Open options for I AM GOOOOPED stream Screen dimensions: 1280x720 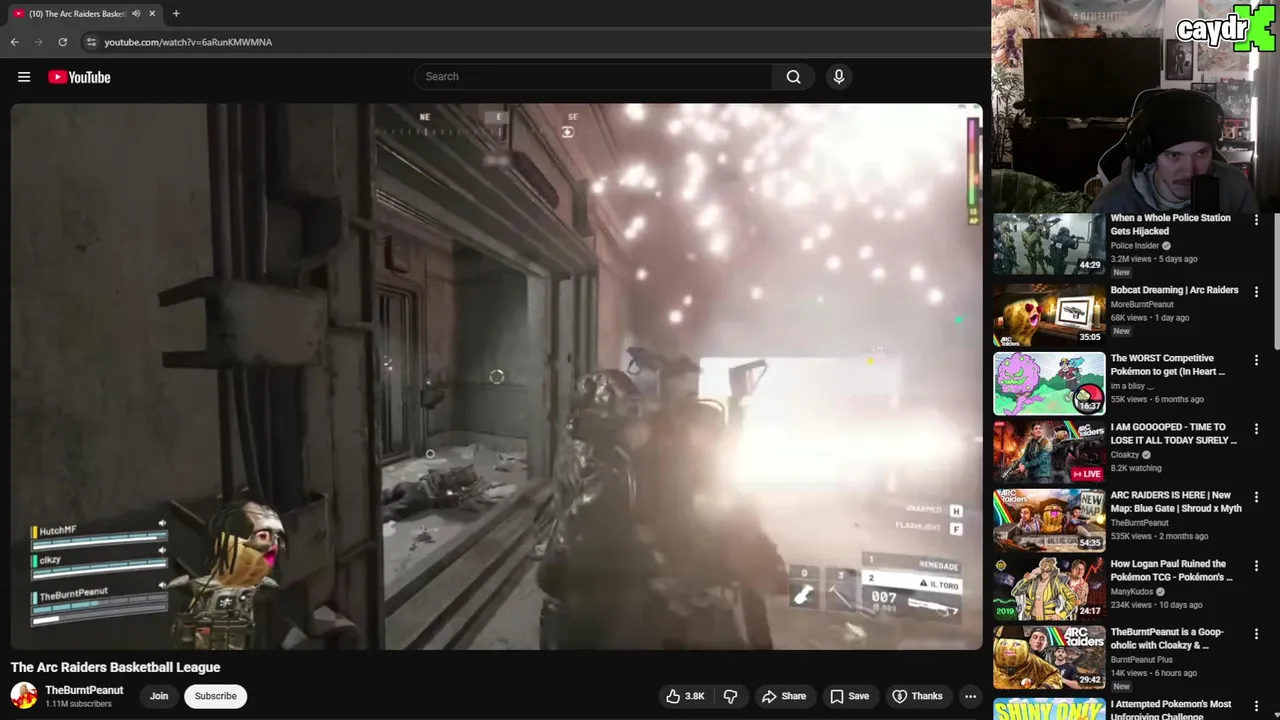1256,428
